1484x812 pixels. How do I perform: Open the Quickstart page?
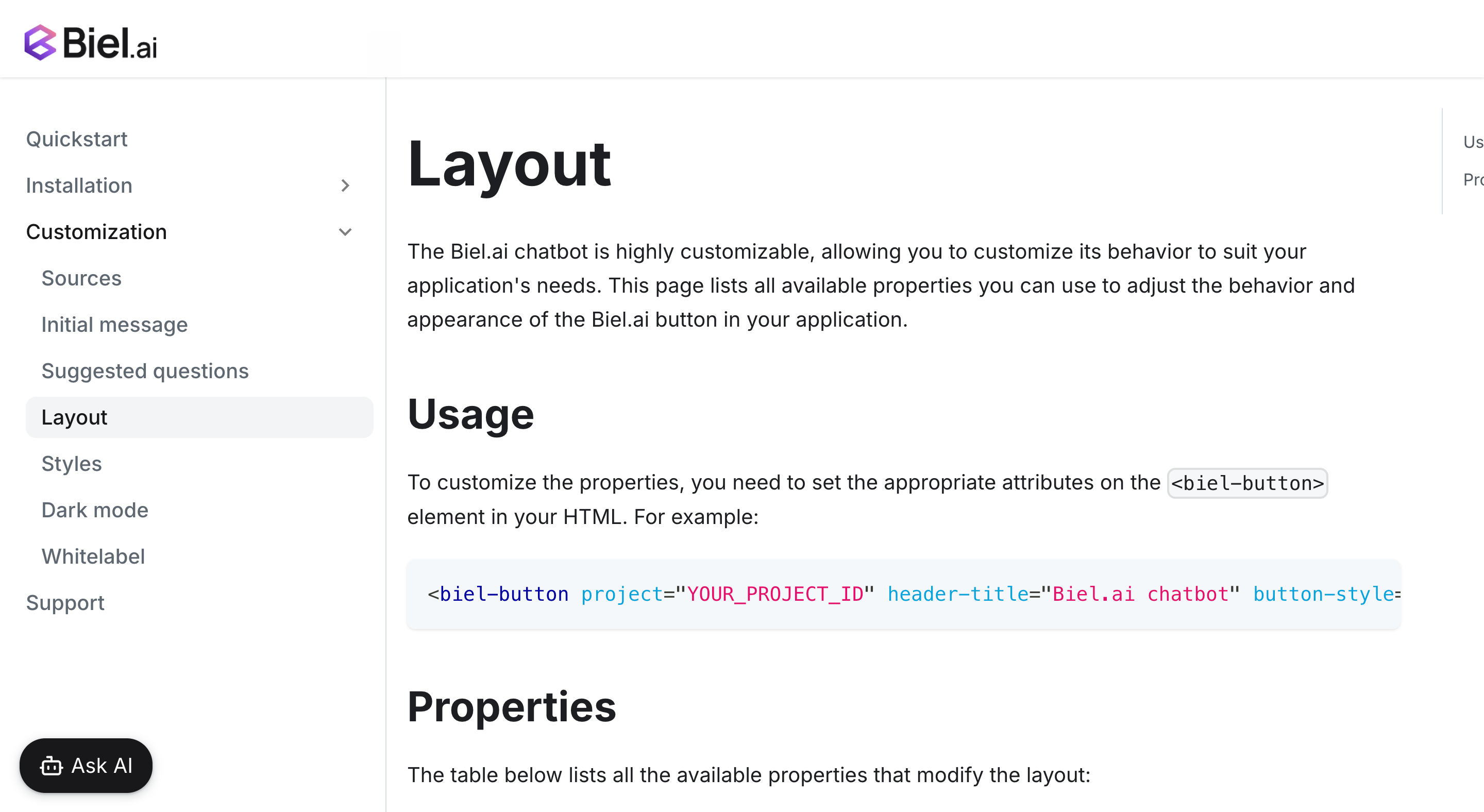coord(77,139)
